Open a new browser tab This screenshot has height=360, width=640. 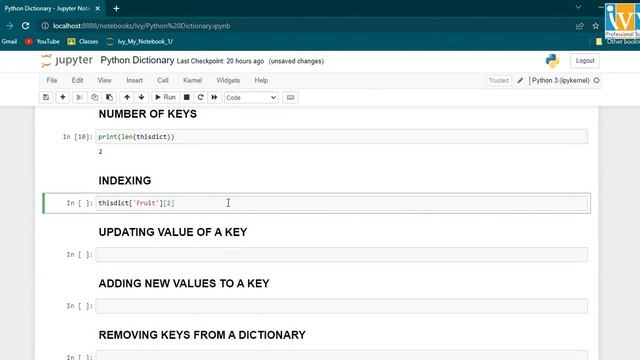[x=116, y=8]
